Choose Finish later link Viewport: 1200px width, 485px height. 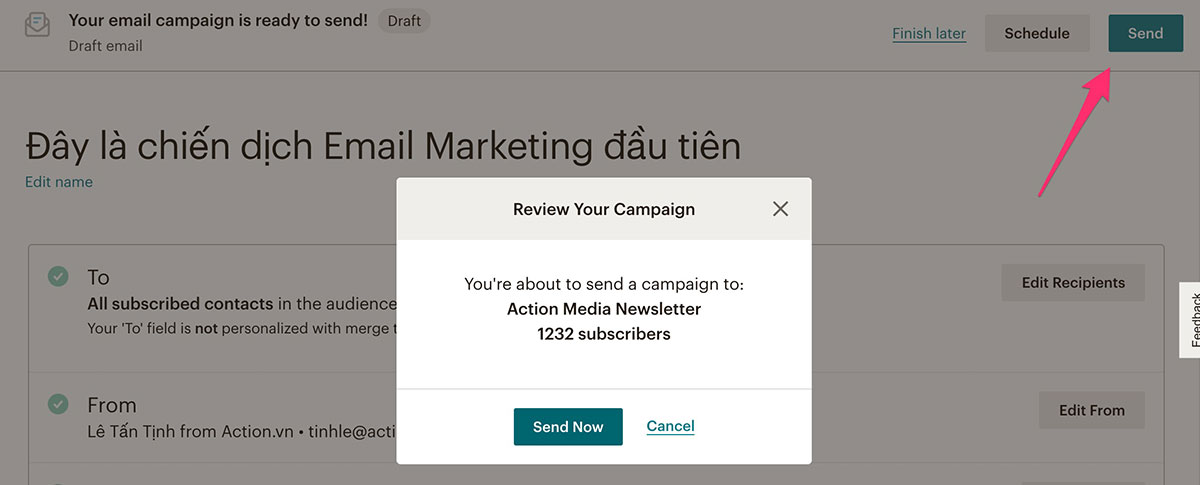coord(929,33)
